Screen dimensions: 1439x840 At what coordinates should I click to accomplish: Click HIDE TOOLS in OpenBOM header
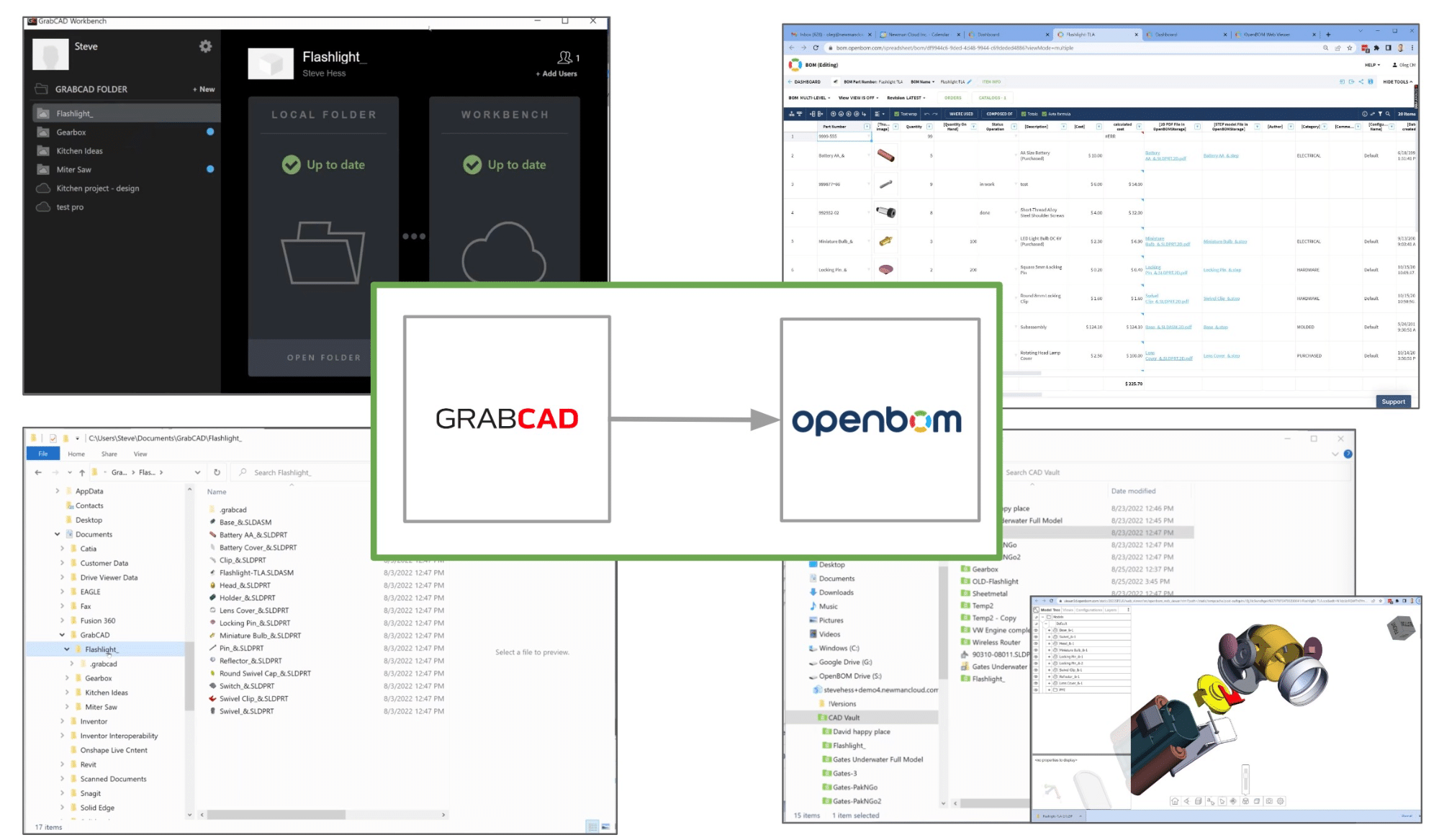(1397, 82)
